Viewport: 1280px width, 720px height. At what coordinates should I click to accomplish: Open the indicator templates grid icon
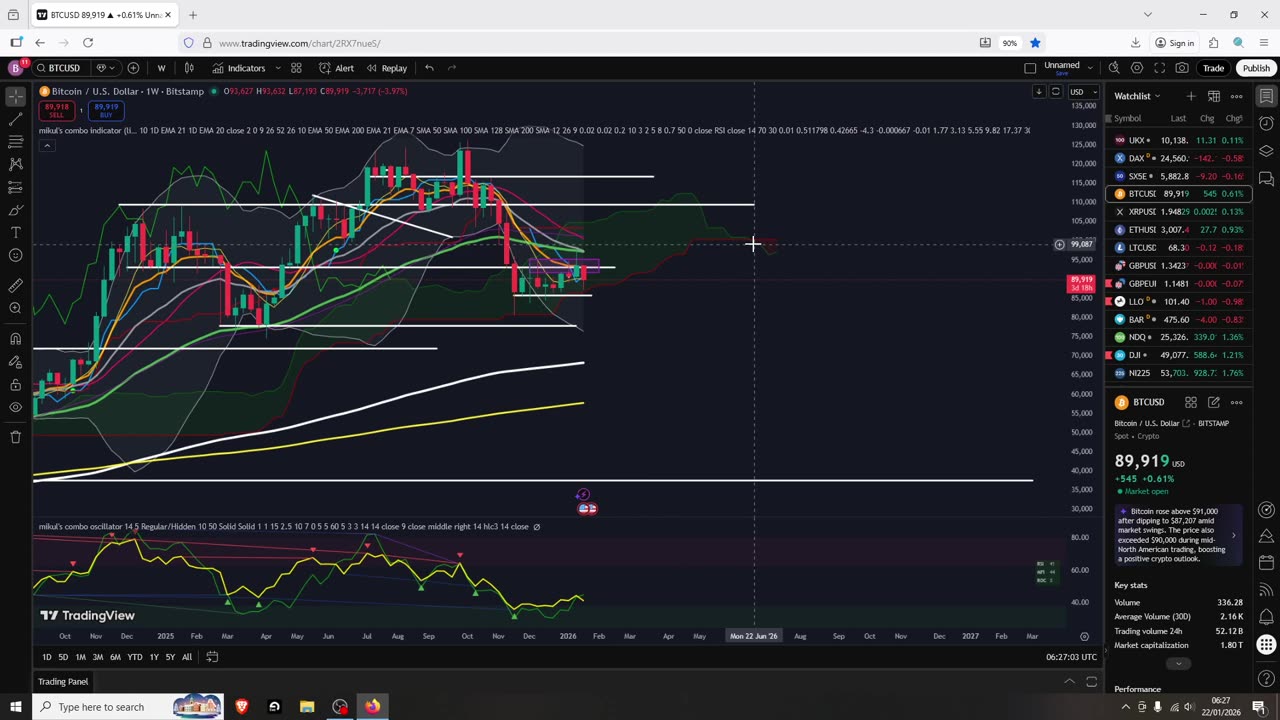296,68
